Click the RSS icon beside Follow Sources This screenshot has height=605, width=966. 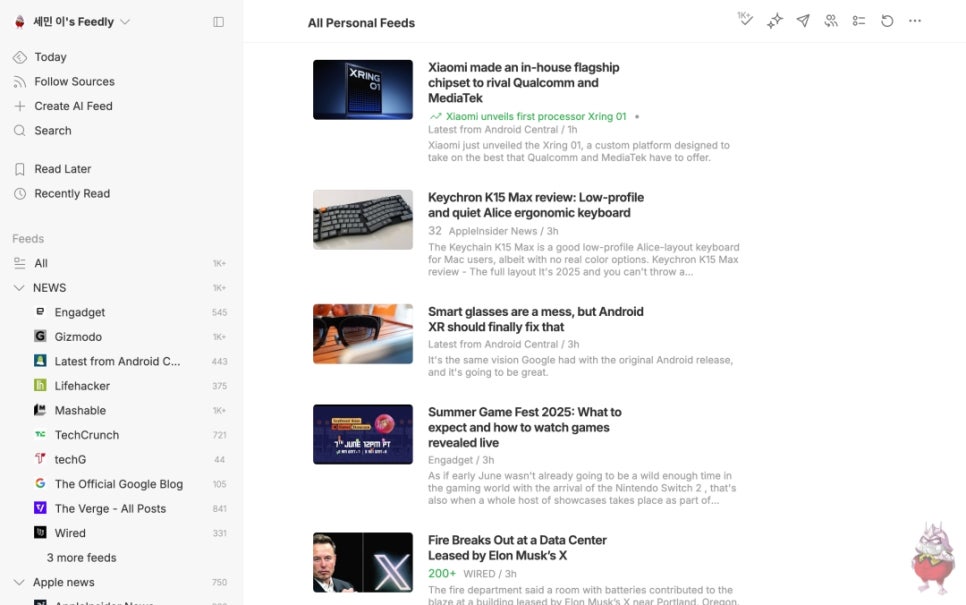(x=20, y=82)
